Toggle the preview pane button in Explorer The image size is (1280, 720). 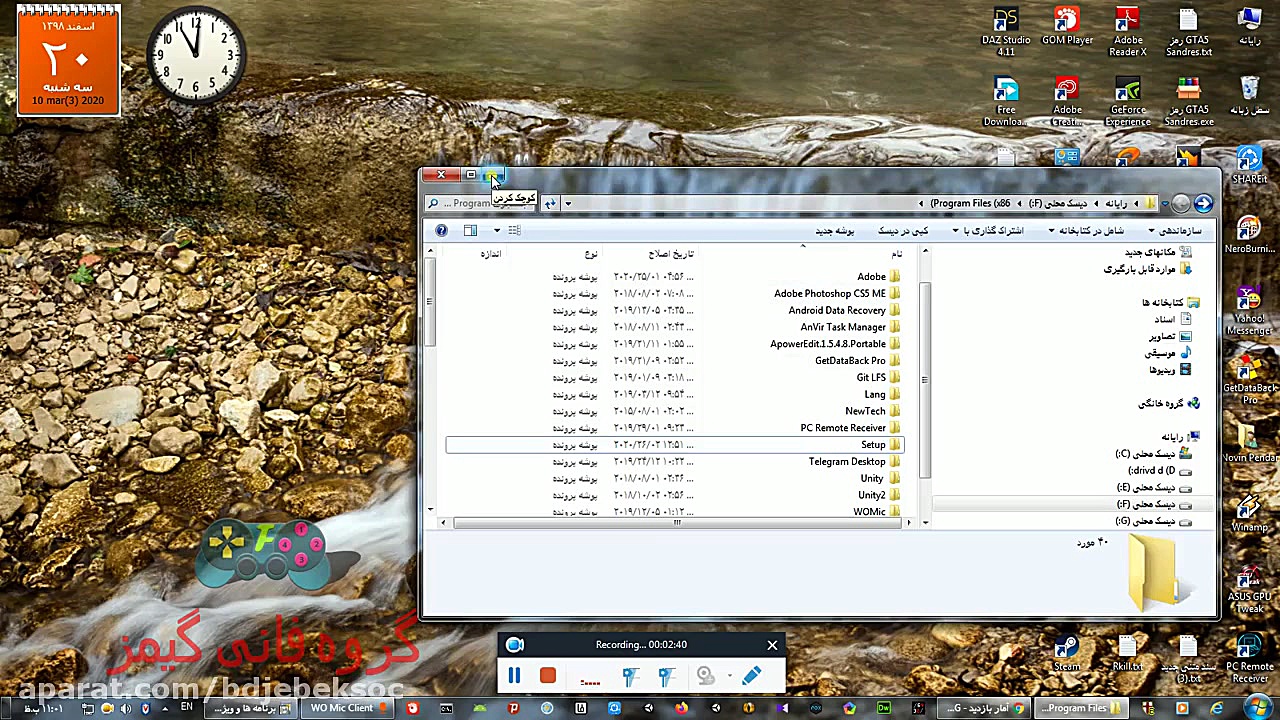pyautogui.click(x=470, y=231)
